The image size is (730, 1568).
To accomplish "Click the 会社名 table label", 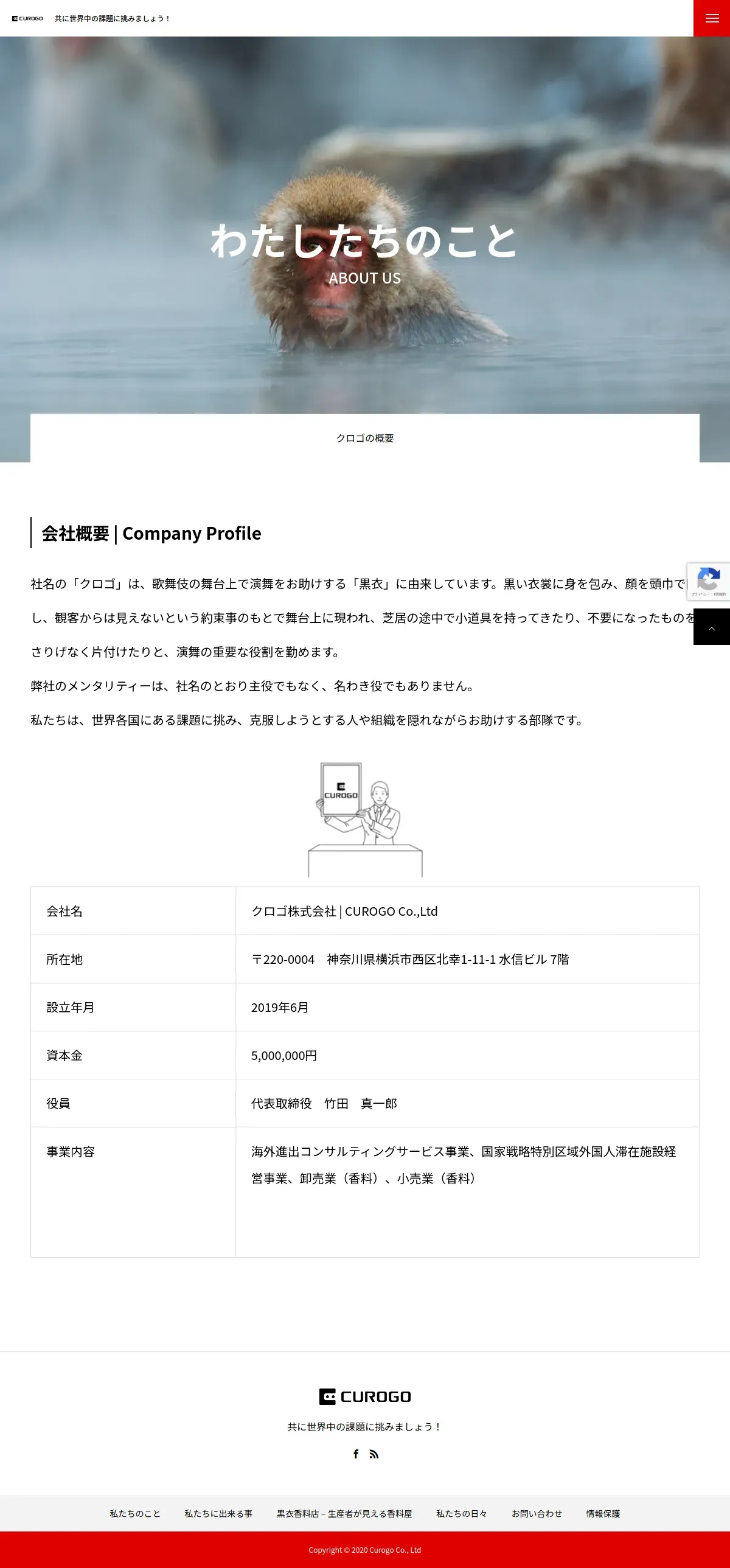I will pyautogui.click(x=133, y=911).
